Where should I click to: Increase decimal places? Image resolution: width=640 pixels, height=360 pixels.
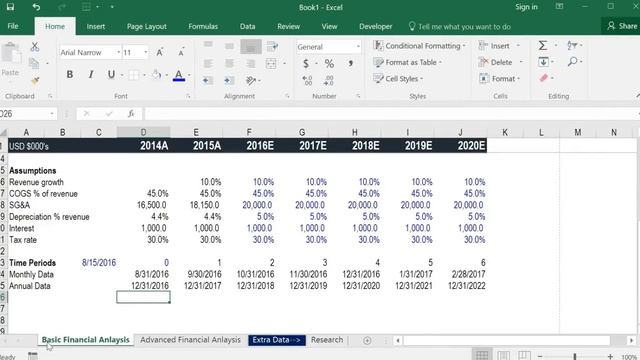coord(307,80)
